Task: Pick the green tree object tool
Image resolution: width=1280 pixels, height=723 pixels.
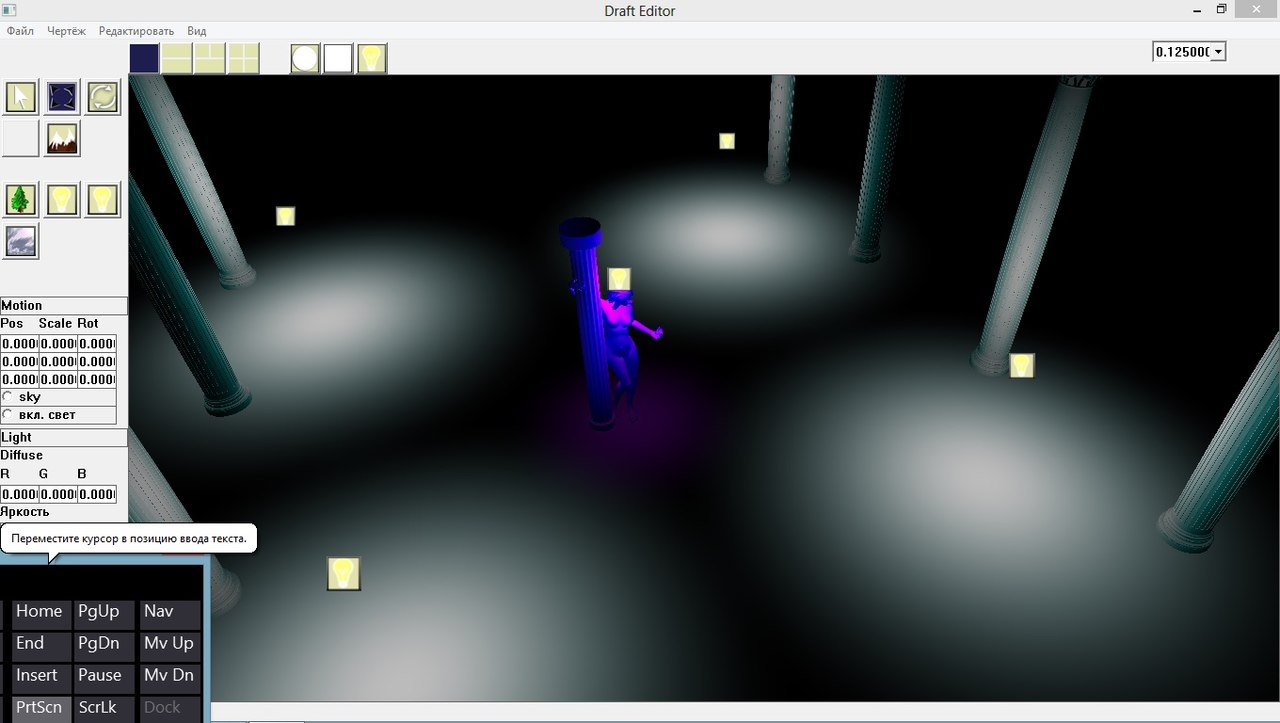Action: point(20,200)
